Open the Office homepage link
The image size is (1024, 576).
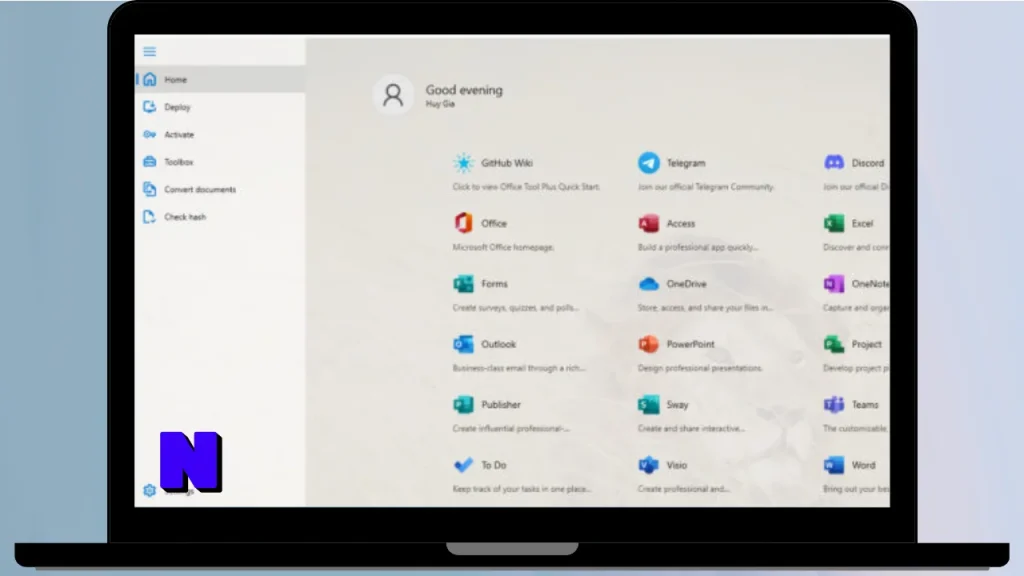click(494, 223)
